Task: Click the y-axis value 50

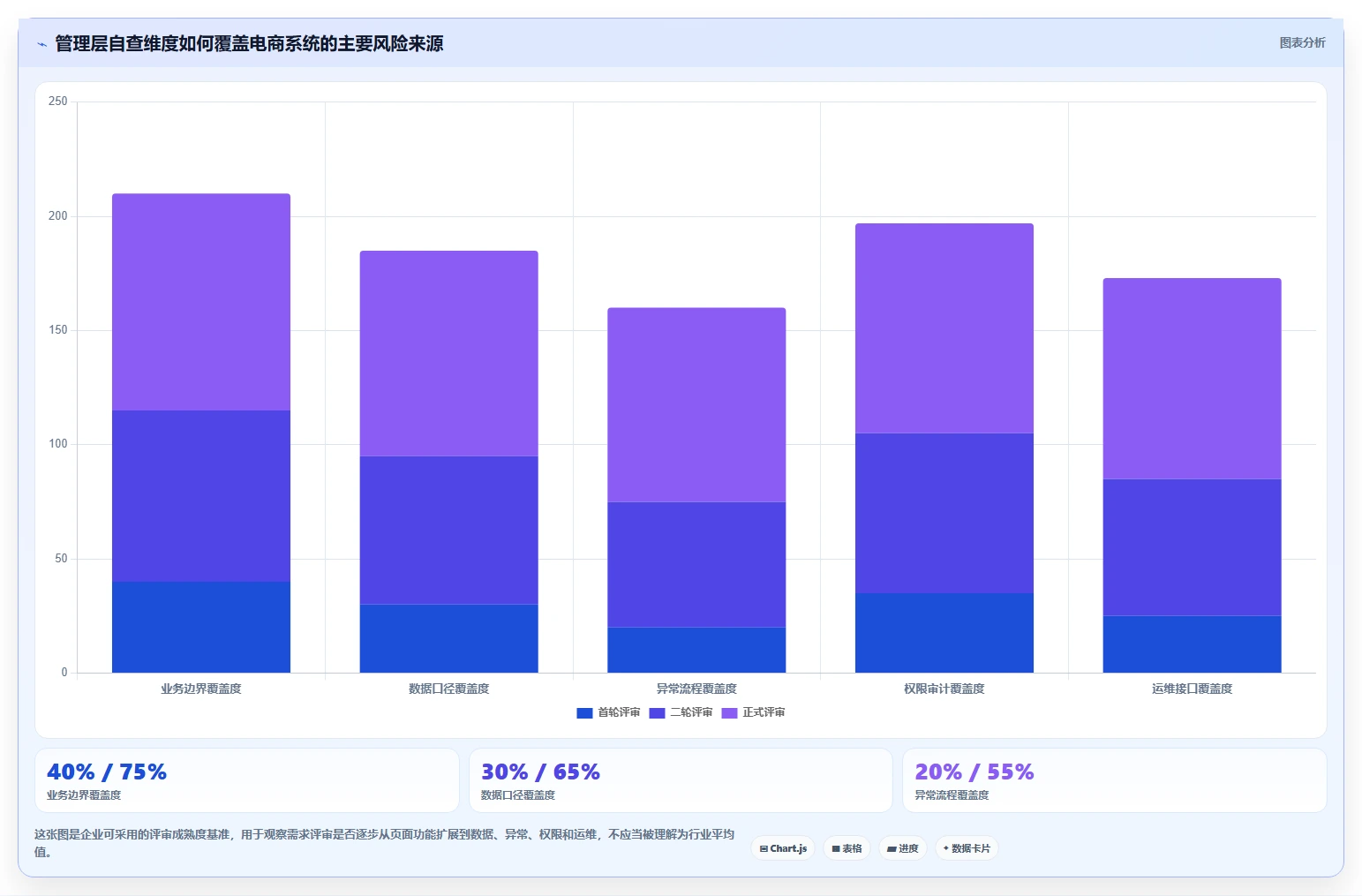Action: [x=61, y=559]
